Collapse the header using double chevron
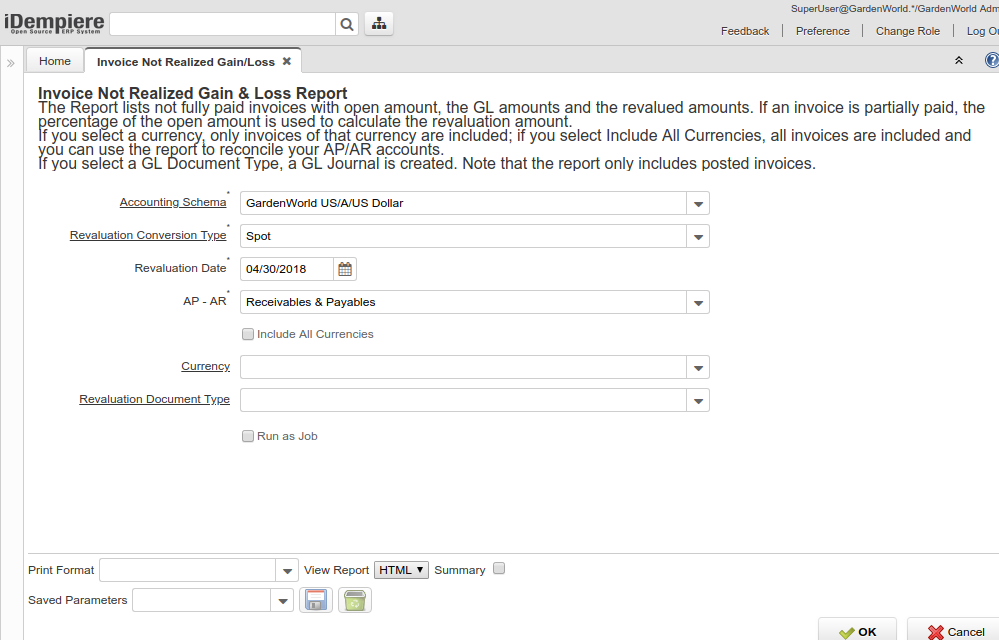The image size is (999, 640). click(x=959, y=61)
